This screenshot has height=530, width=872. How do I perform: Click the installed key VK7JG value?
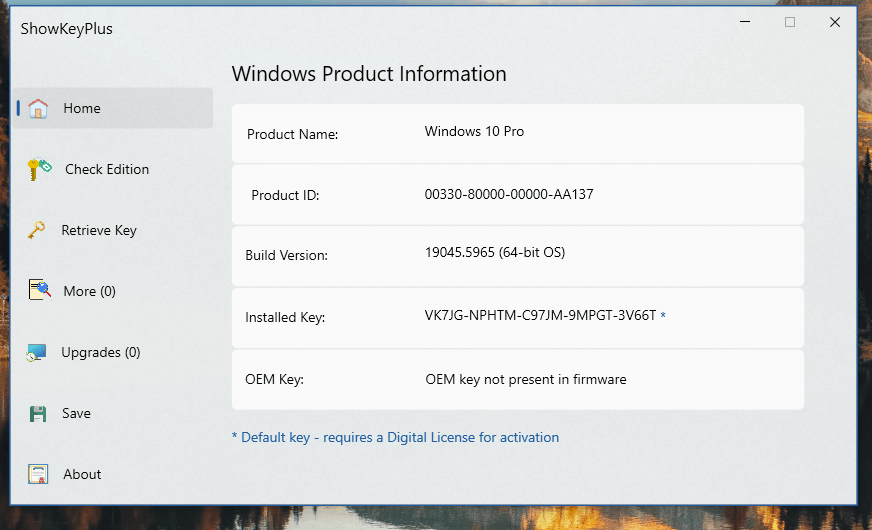pyautogui.click(x=540, y=315)
